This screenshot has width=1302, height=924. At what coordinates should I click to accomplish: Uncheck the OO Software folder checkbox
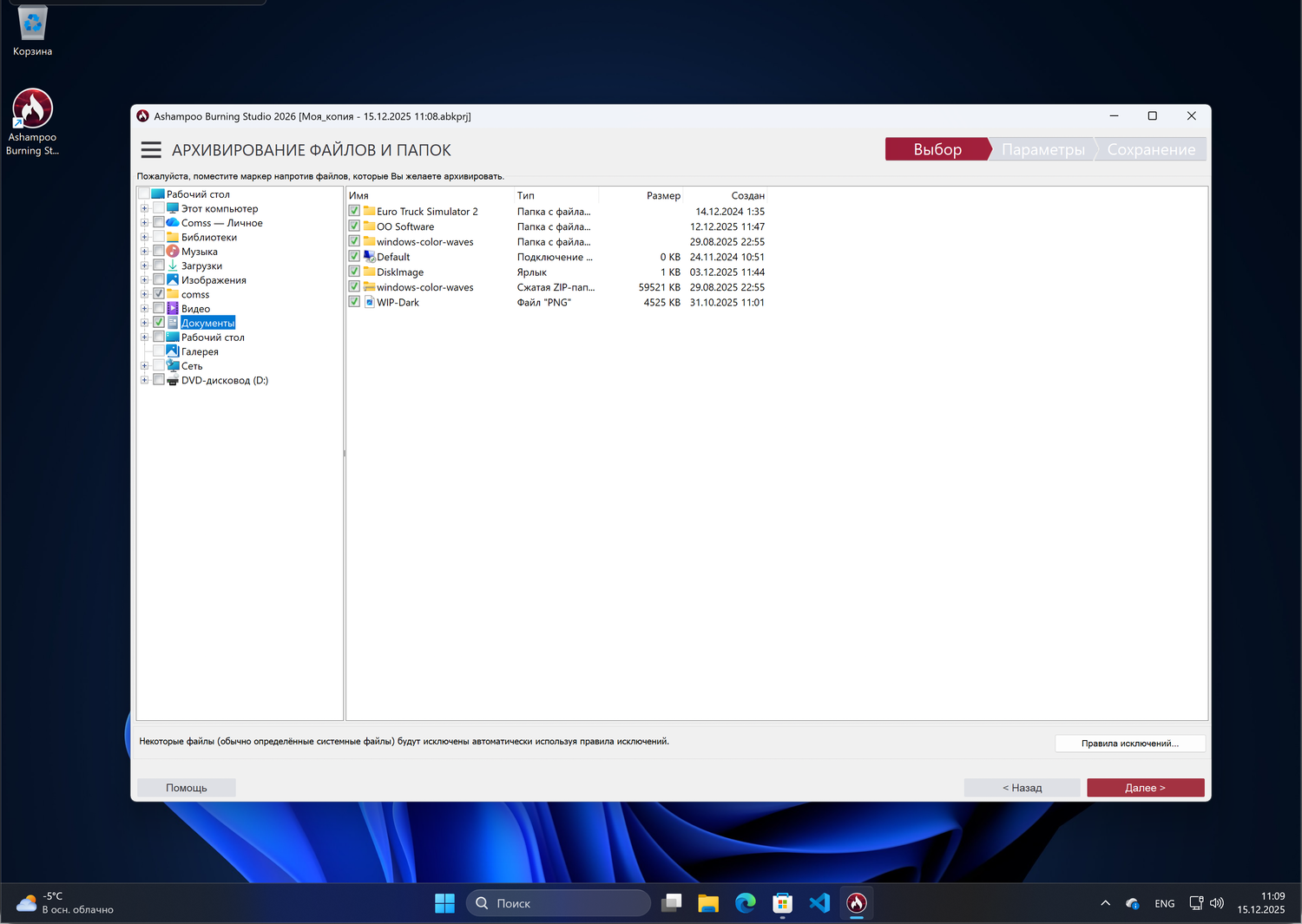point(354,226)
